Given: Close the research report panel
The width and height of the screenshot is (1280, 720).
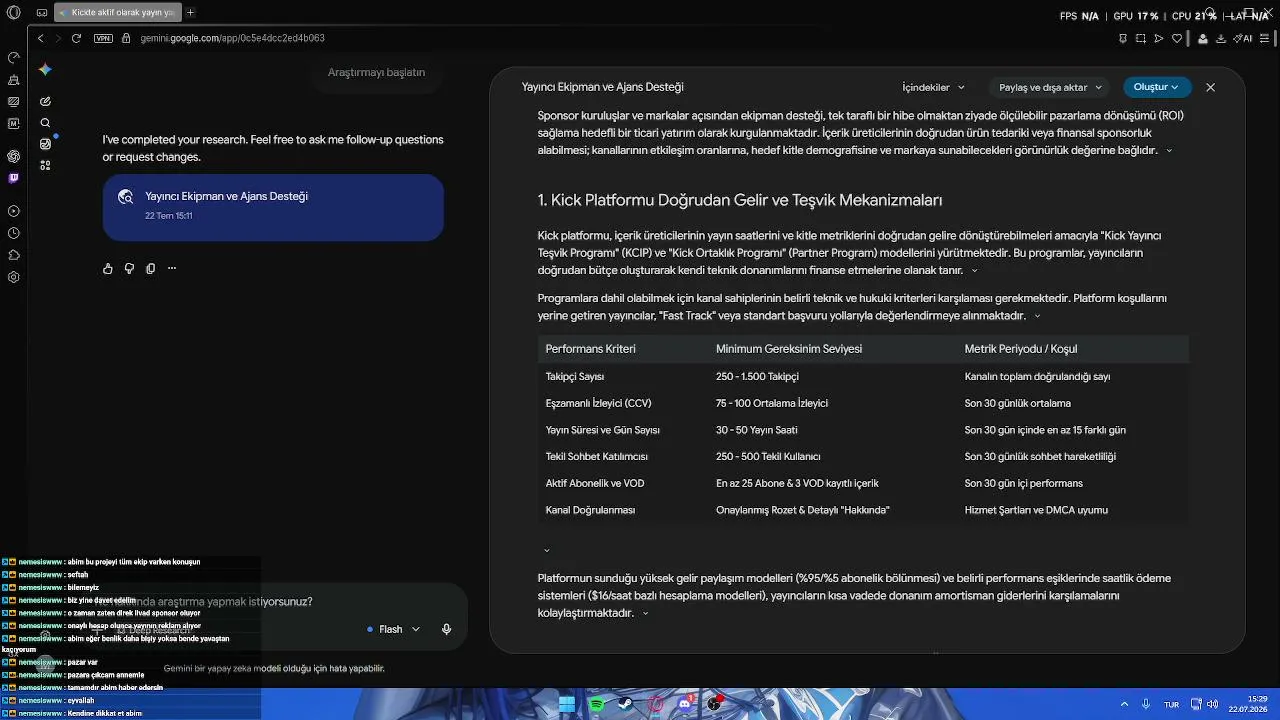Looking at the screenshot, I should pos(1210,87).
